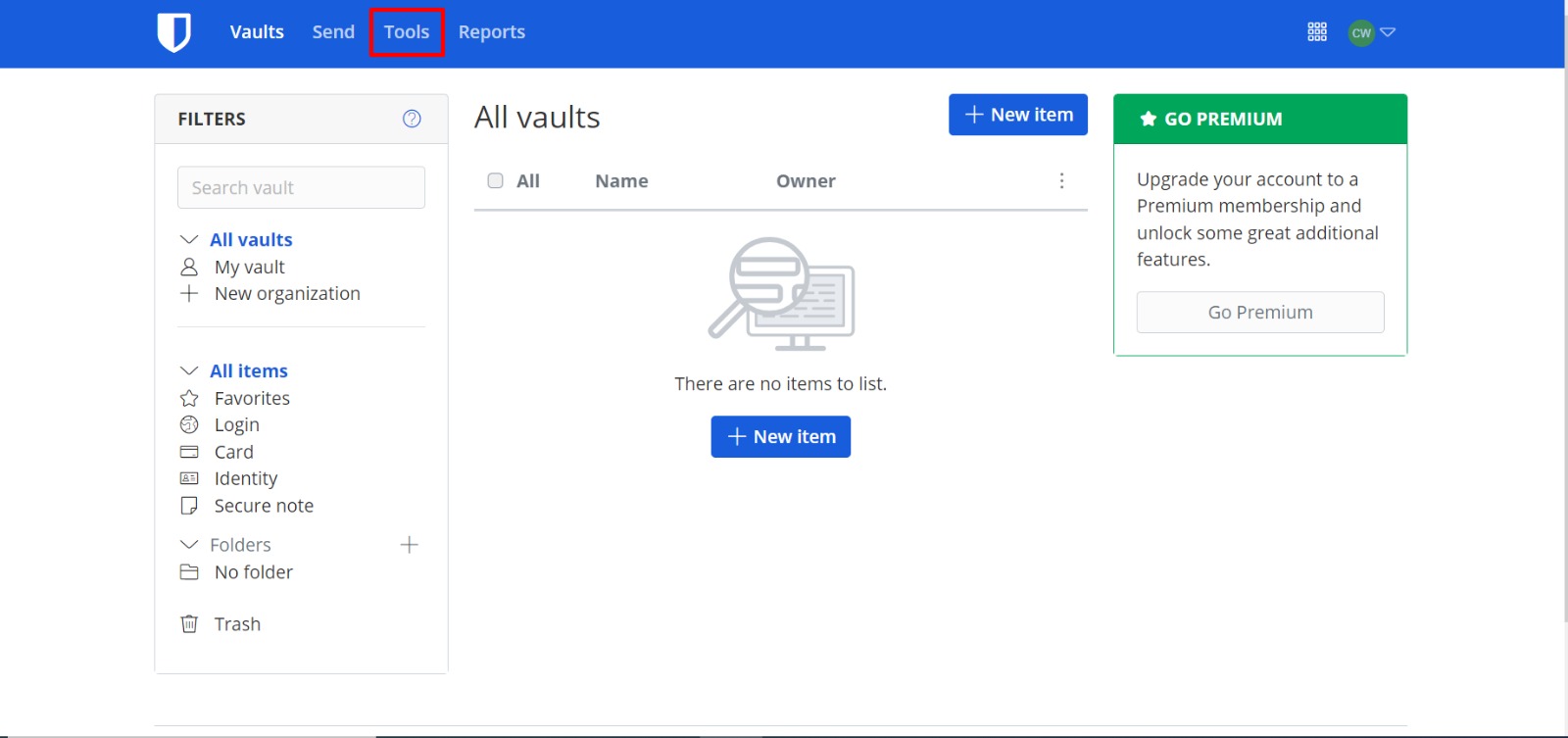Open the Send tab
This screenshot has width=1568, height=738.
[333, 32]
